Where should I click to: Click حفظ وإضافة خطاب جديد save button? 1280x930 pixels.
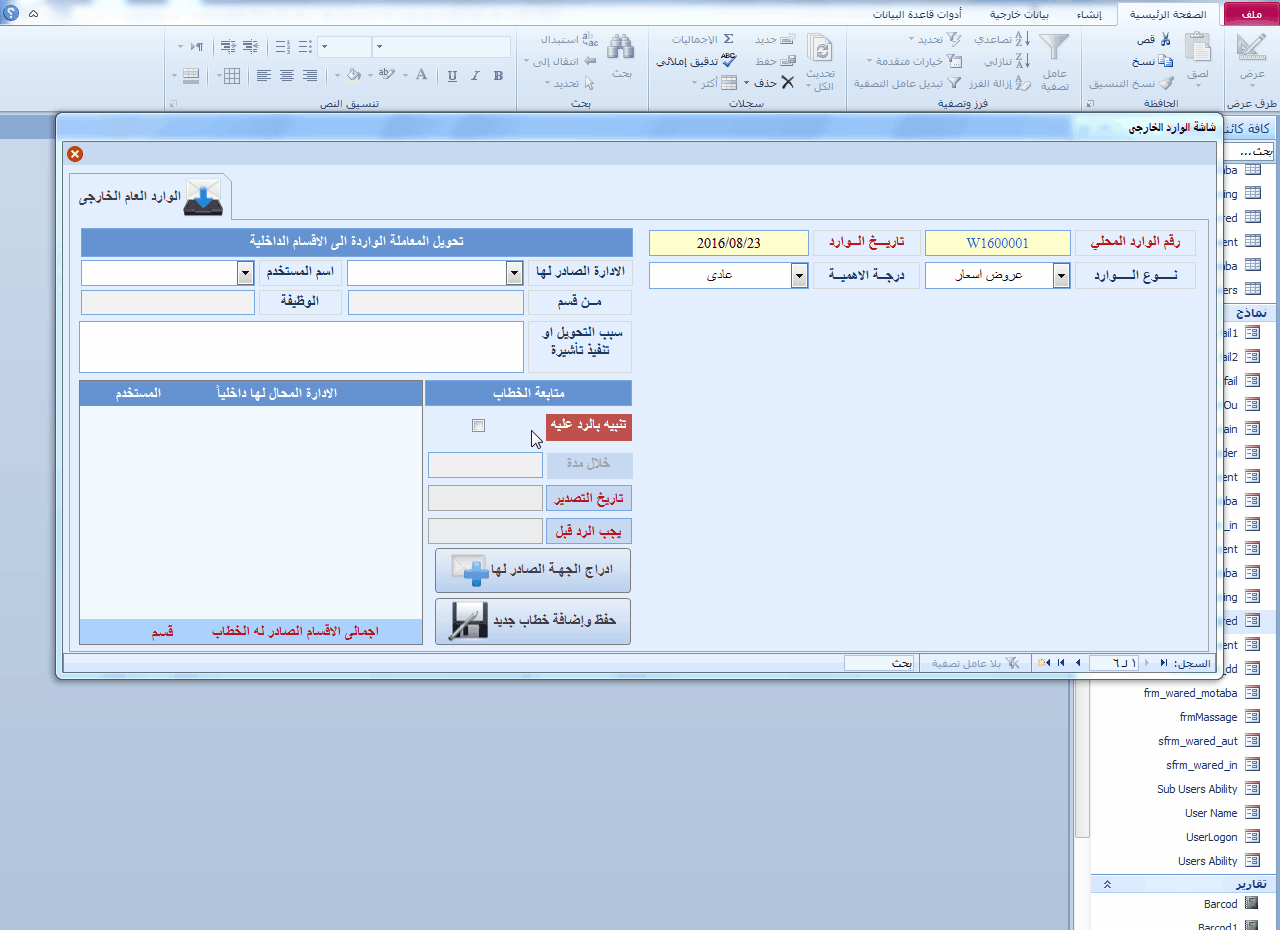point(533,621)
